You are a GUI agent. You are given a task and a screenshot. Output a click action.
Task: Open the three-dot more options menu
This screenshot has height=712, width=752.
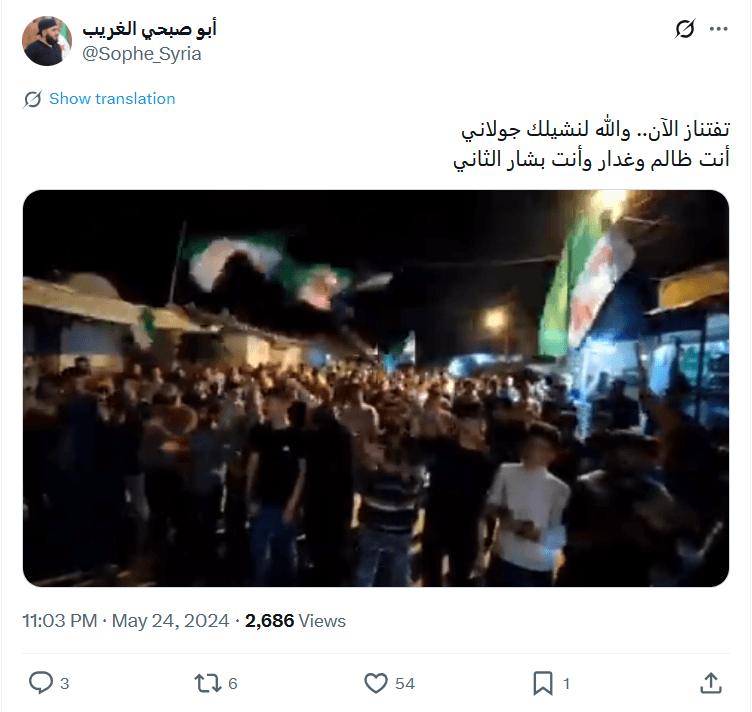718,29
